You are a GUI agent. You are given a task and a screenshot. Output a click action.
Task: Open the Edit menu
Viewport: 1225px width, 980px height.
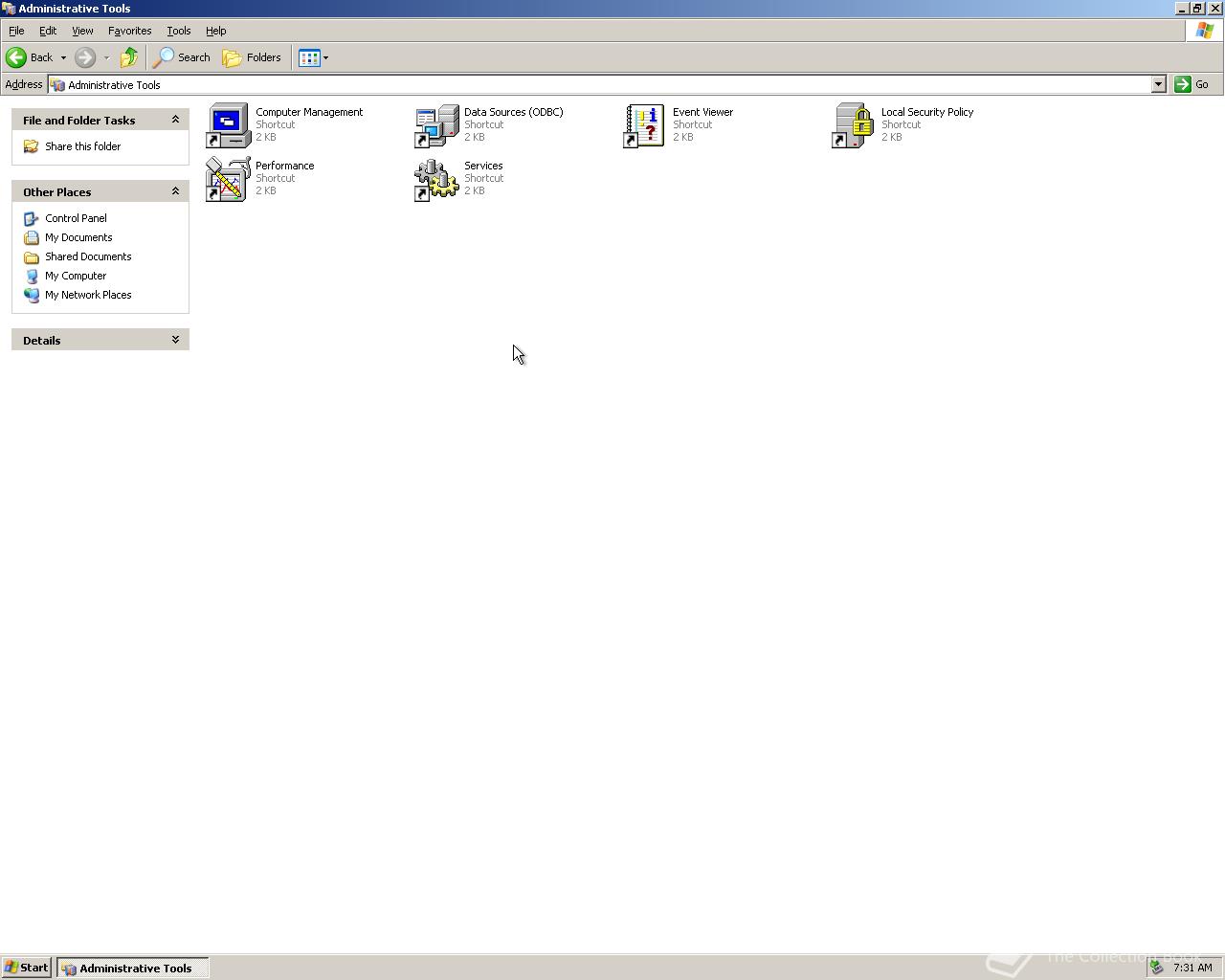point(48,31)
